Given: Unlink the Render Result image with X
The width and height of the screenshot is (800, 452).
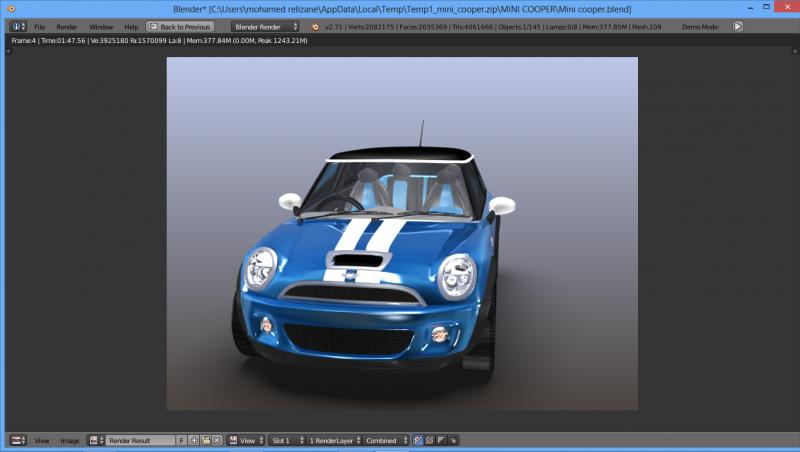Looking at the screenshot, I should 217,440.
